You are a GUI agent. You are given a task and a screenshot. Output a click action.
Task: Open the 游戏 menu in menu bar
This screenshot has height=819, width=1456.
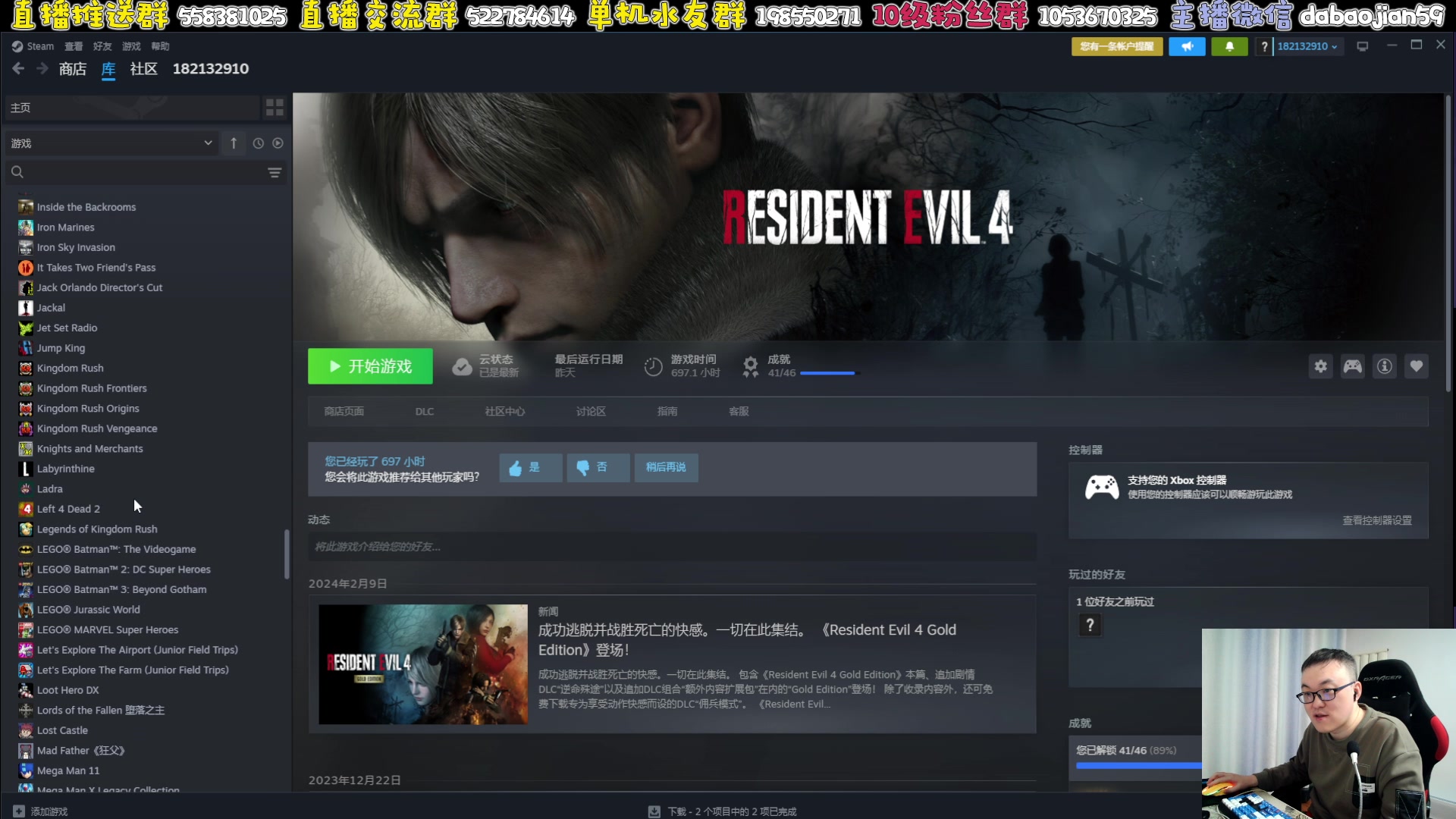131,46
